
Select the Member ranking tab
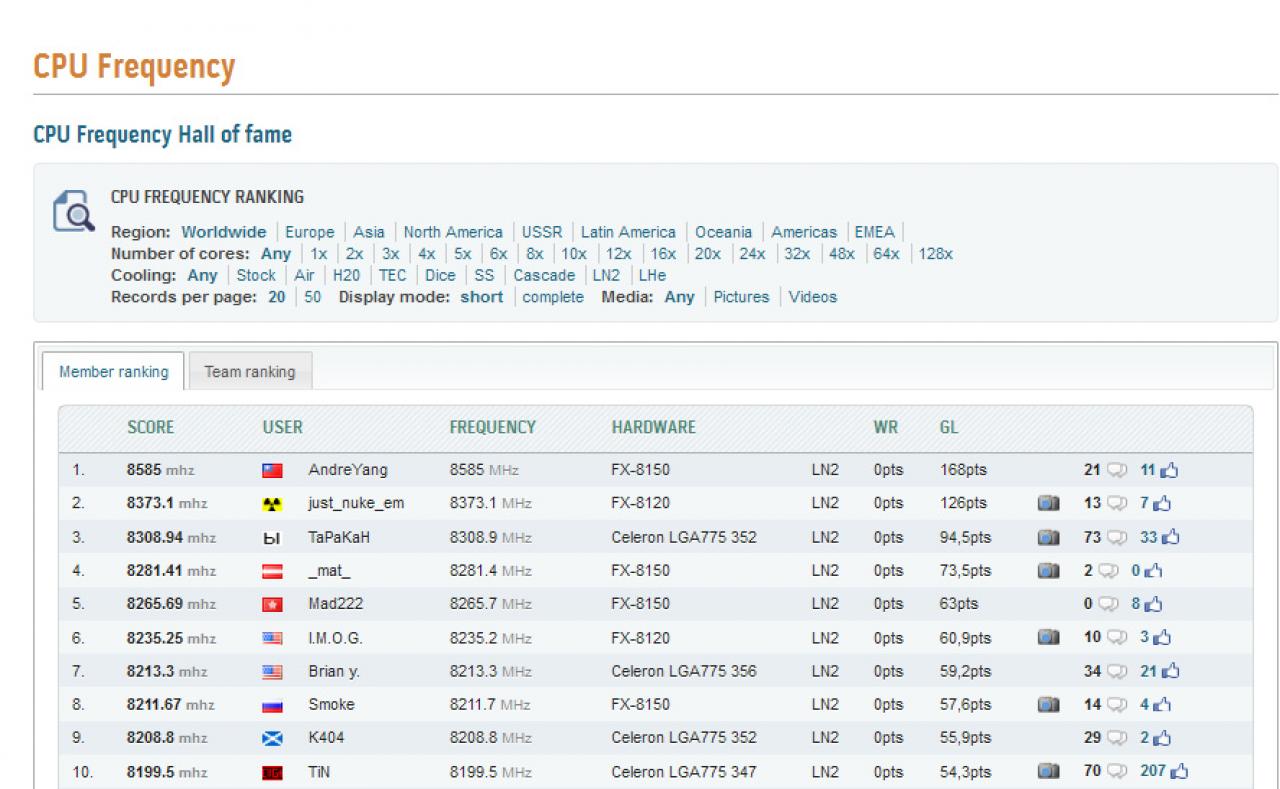113,372
